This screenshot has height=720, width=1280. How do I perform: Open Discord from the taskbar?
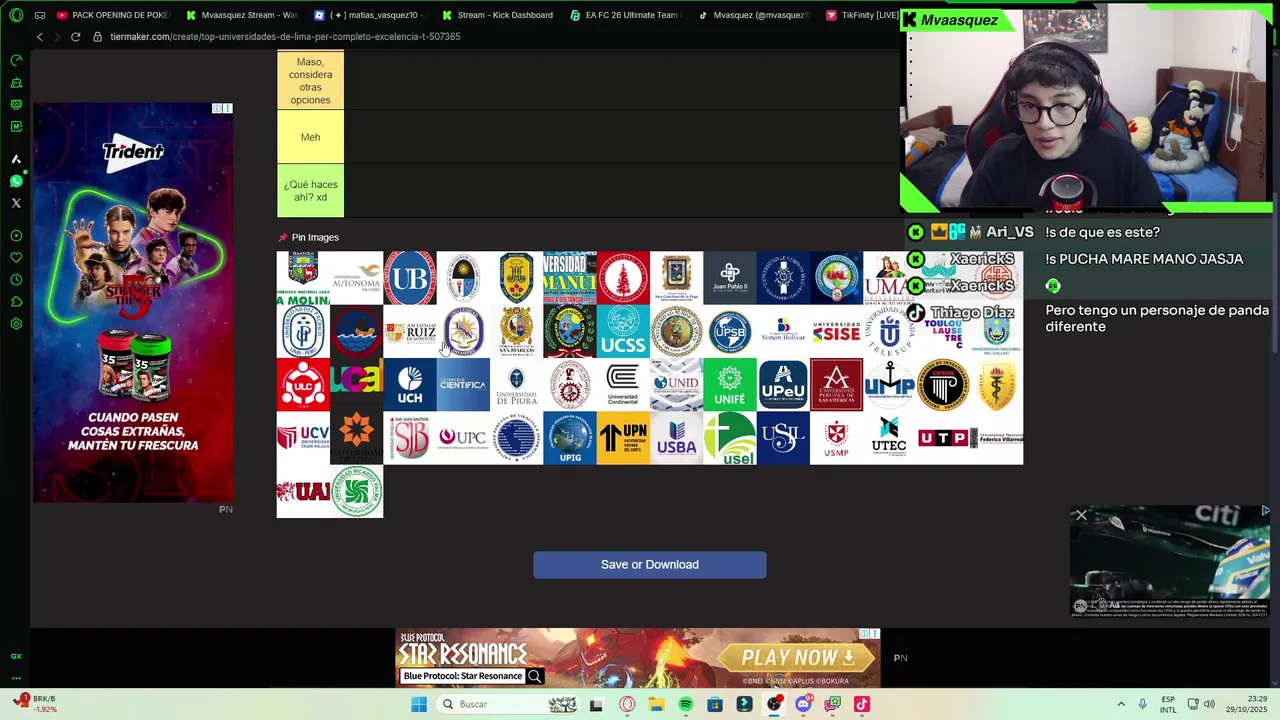tap(803, 704)
